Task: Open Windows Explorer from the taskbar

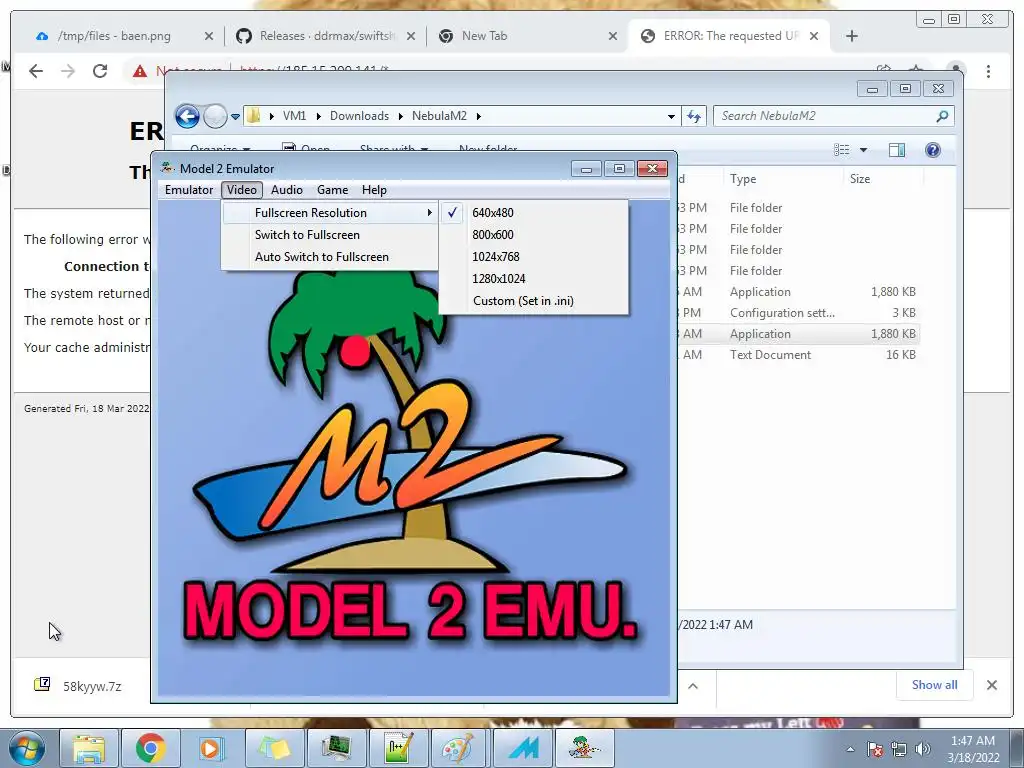Action: [89, 748]
